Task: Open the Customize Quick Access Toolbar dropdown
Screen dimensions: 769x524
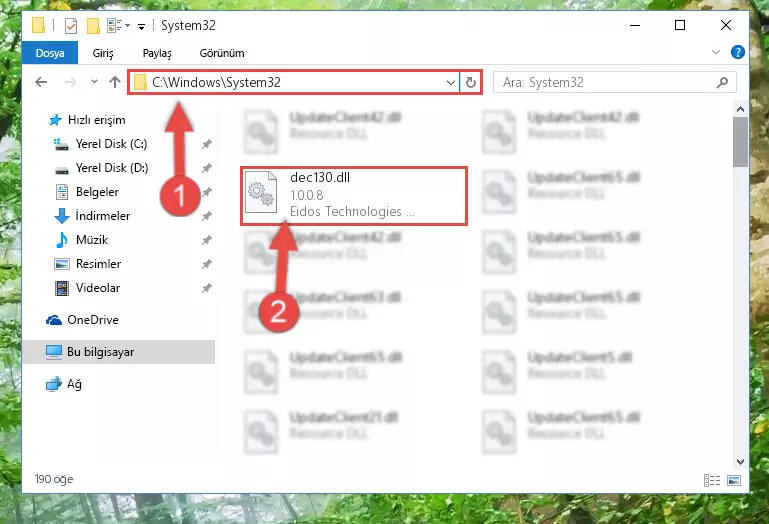Action: (141, 26)
